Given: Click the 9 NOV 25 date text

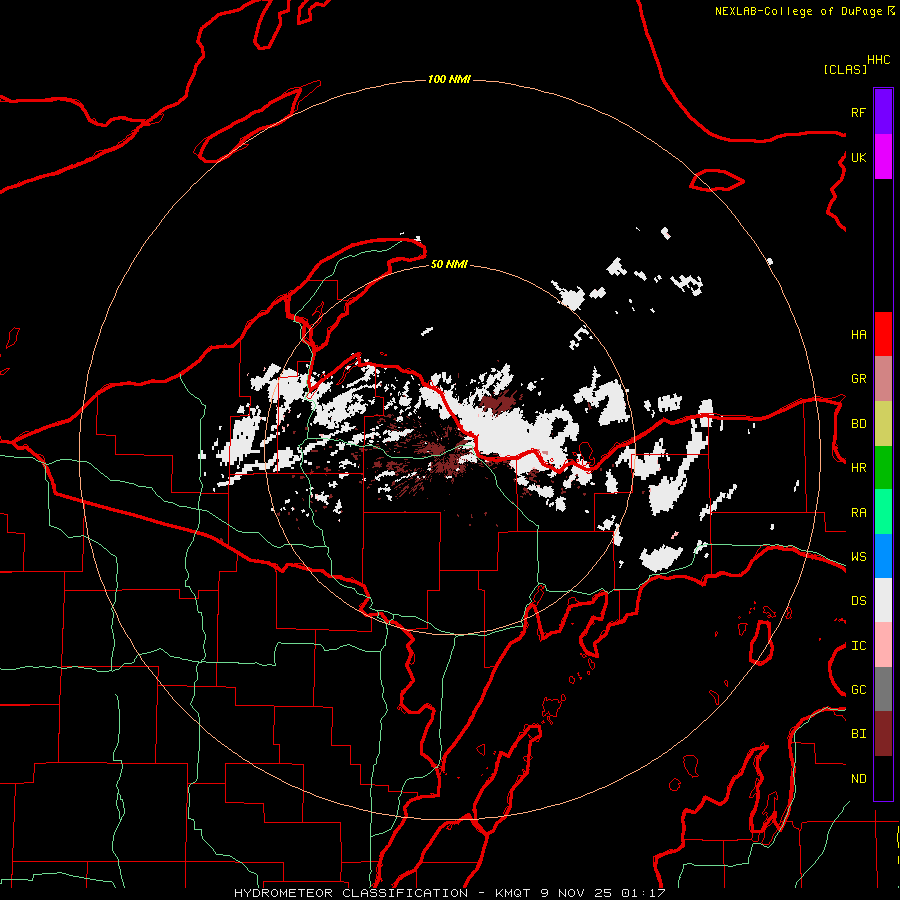Looking at the screenshot, I should coord(577,893).
